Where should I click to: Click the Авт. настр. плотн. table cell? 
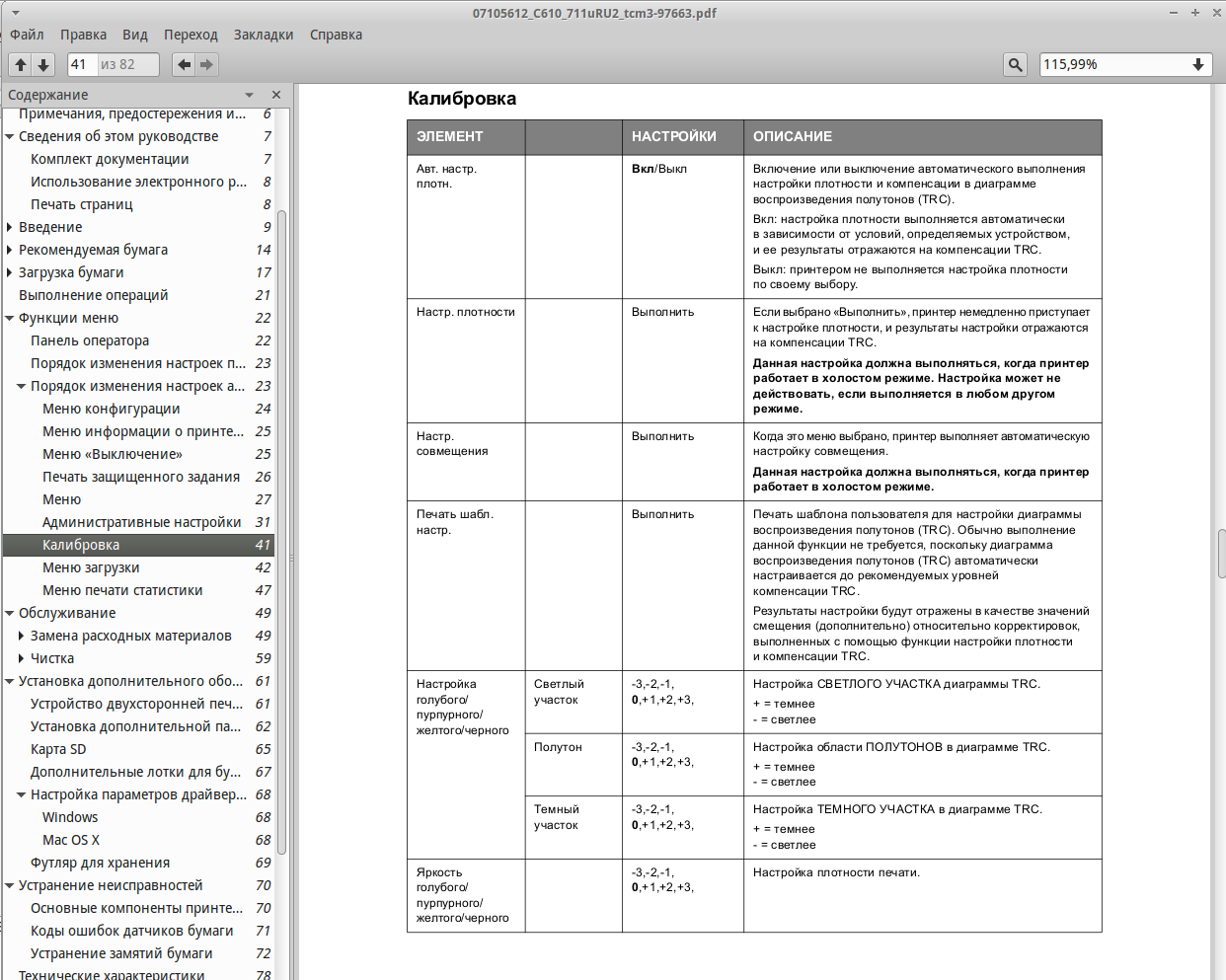pos(466,226)
